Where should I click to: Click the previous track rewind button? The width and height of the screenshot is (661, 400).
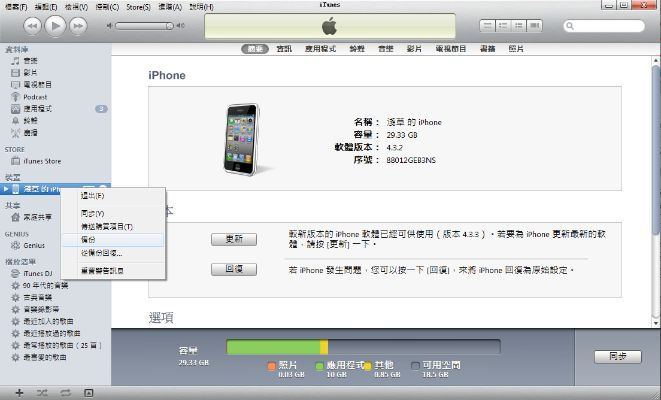click(x=32, y=26)
